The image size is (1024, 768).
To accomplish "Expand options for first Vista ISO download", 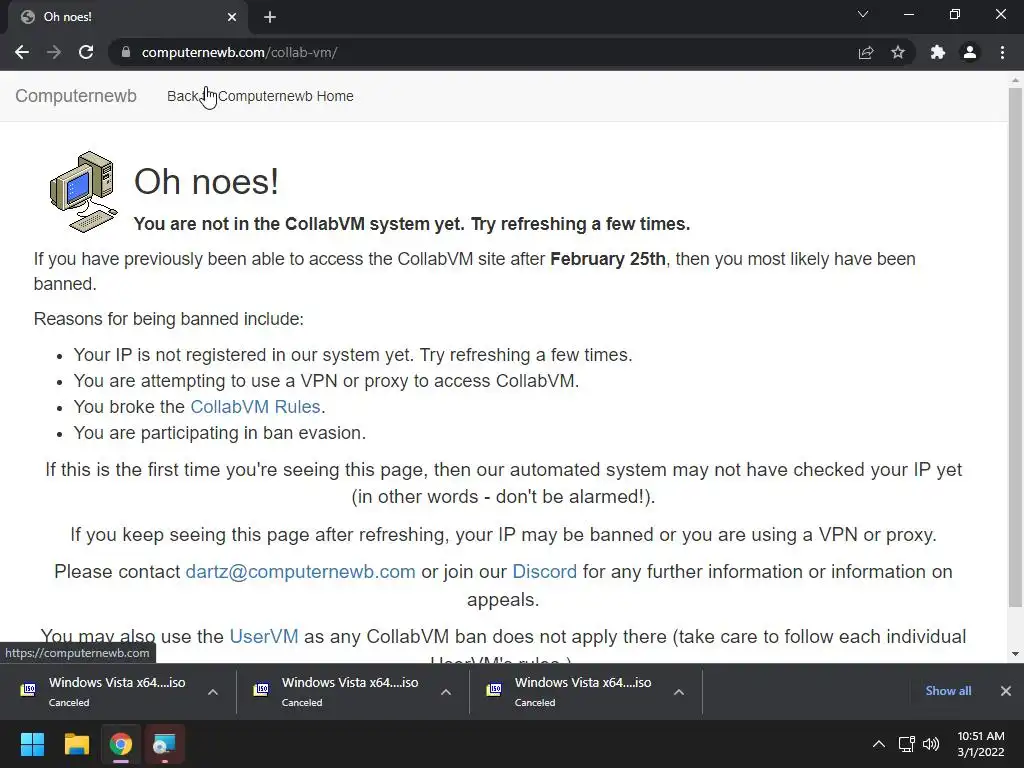I will (x=213, y=692).
